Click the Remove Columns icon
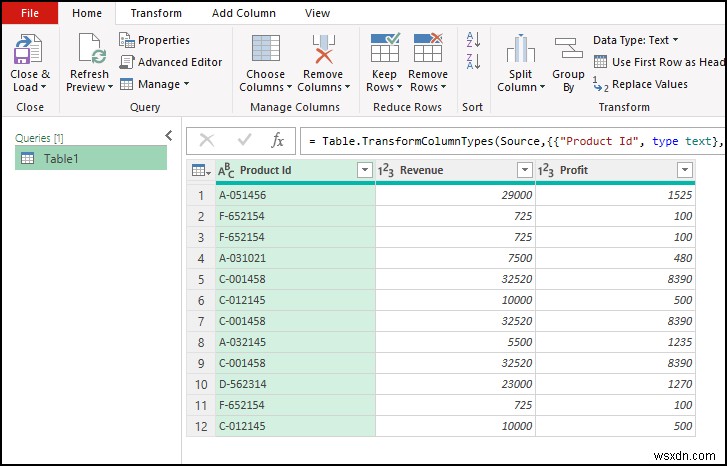Image resolution: width=727 pixels, height=466 pixels. [324, 48]
